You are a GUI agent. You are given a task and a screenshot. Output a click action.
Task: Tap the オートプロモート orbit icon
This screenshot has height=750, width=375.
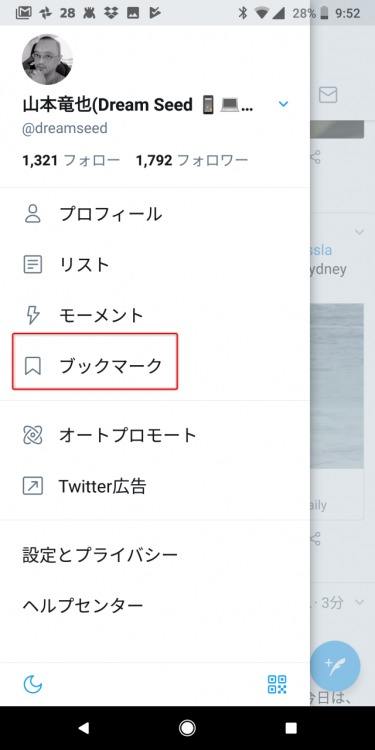tap(33, 435)
